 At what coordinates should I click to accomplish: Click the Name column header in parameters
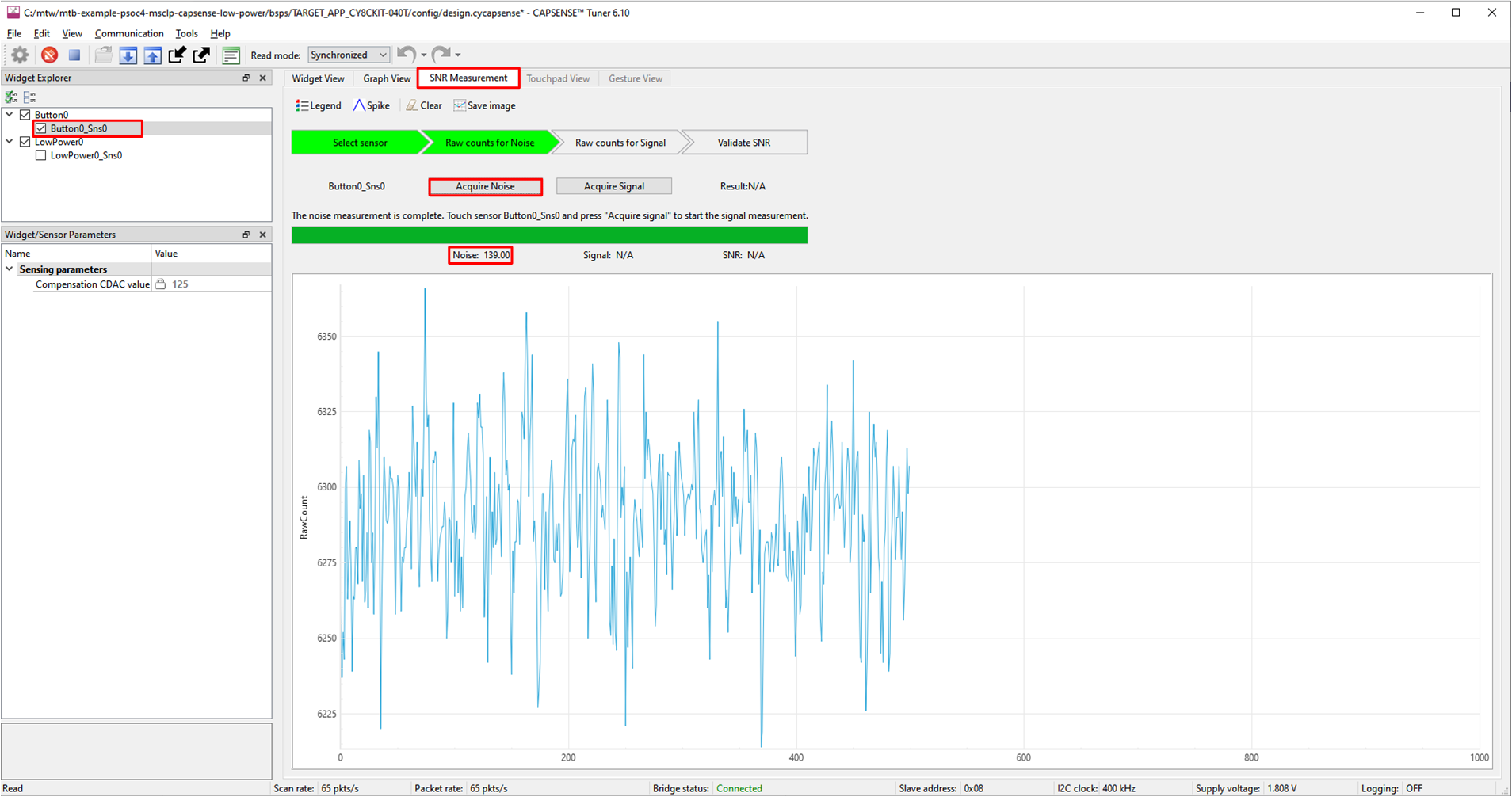pos(77,254)
